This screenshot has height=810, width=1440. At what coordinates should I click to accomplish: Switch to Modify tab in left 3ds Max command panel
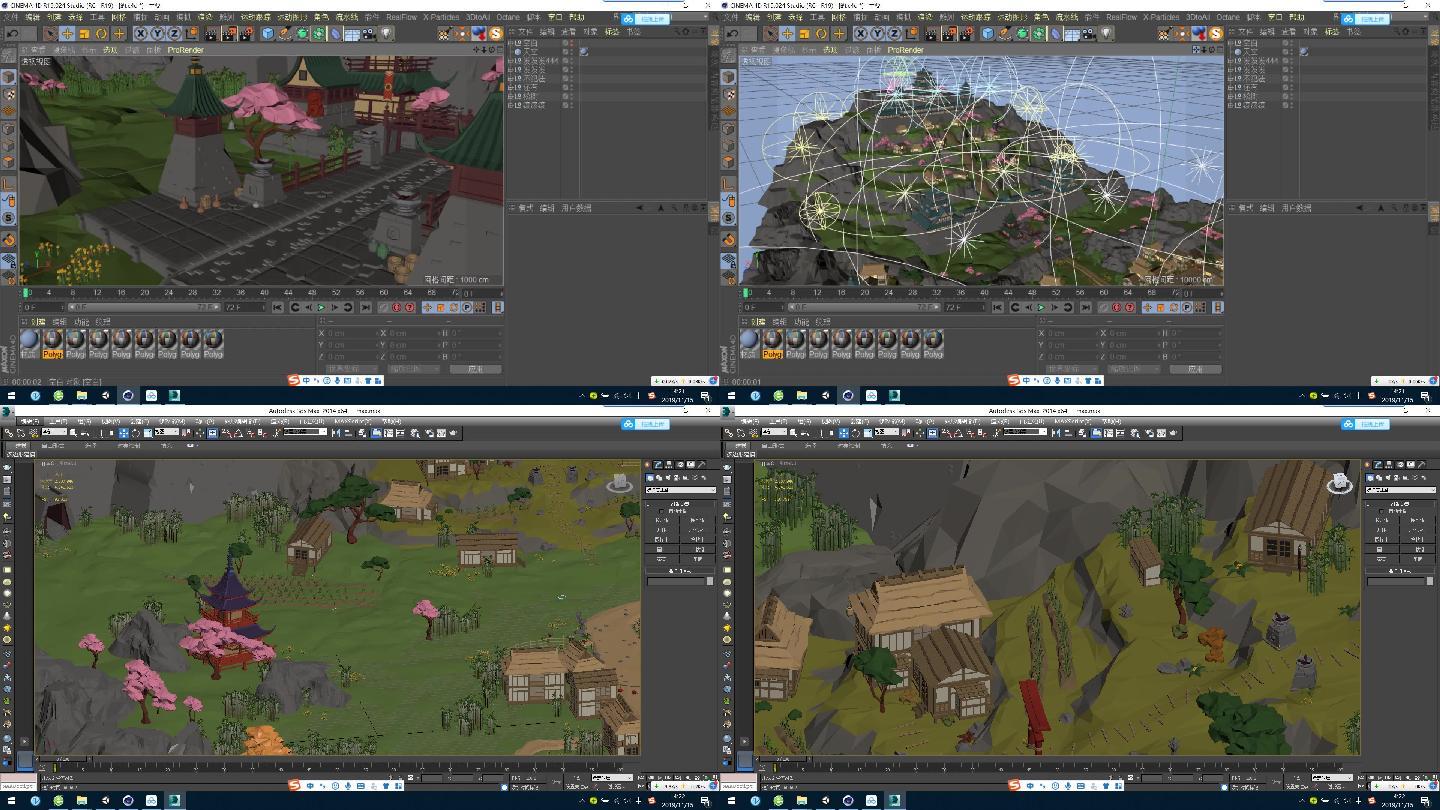pyautogui.click(x=658, y=464)
